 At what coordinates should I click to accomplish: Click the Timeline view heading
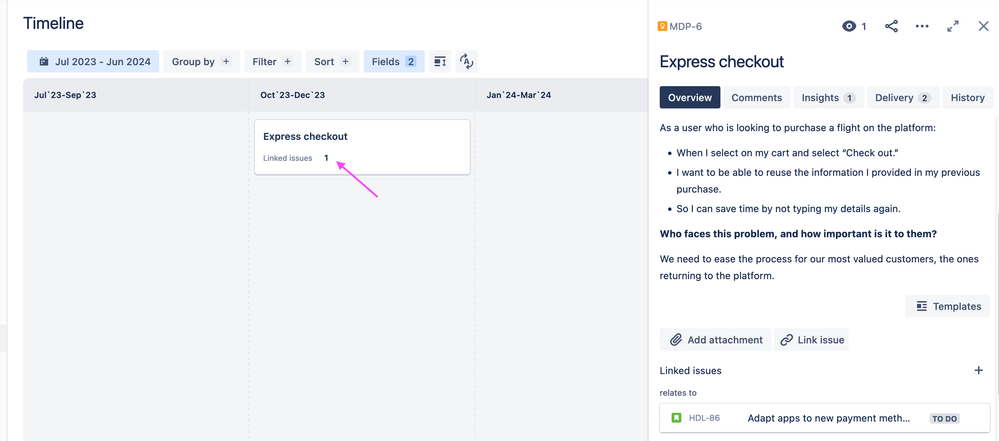click(54, 24)
